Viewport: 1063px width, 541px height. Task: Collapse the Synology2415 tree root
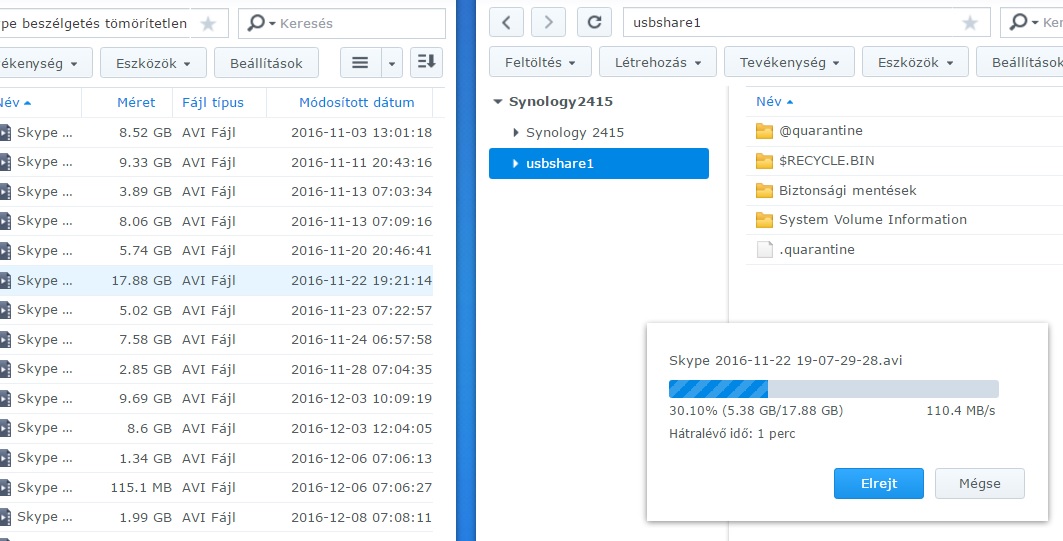tap(498, 102)
